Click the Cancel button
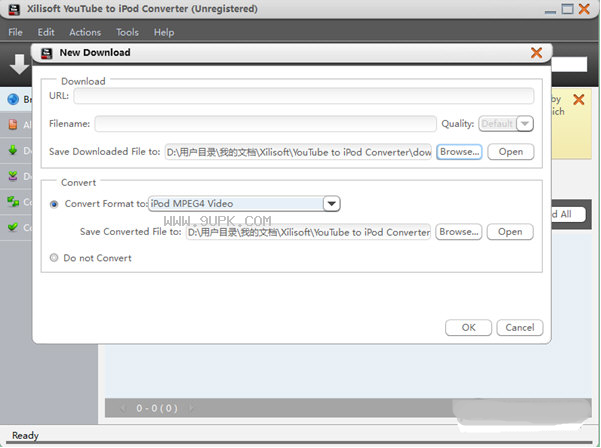The width and height of the screenshot is (601, 448). [520, 328]
